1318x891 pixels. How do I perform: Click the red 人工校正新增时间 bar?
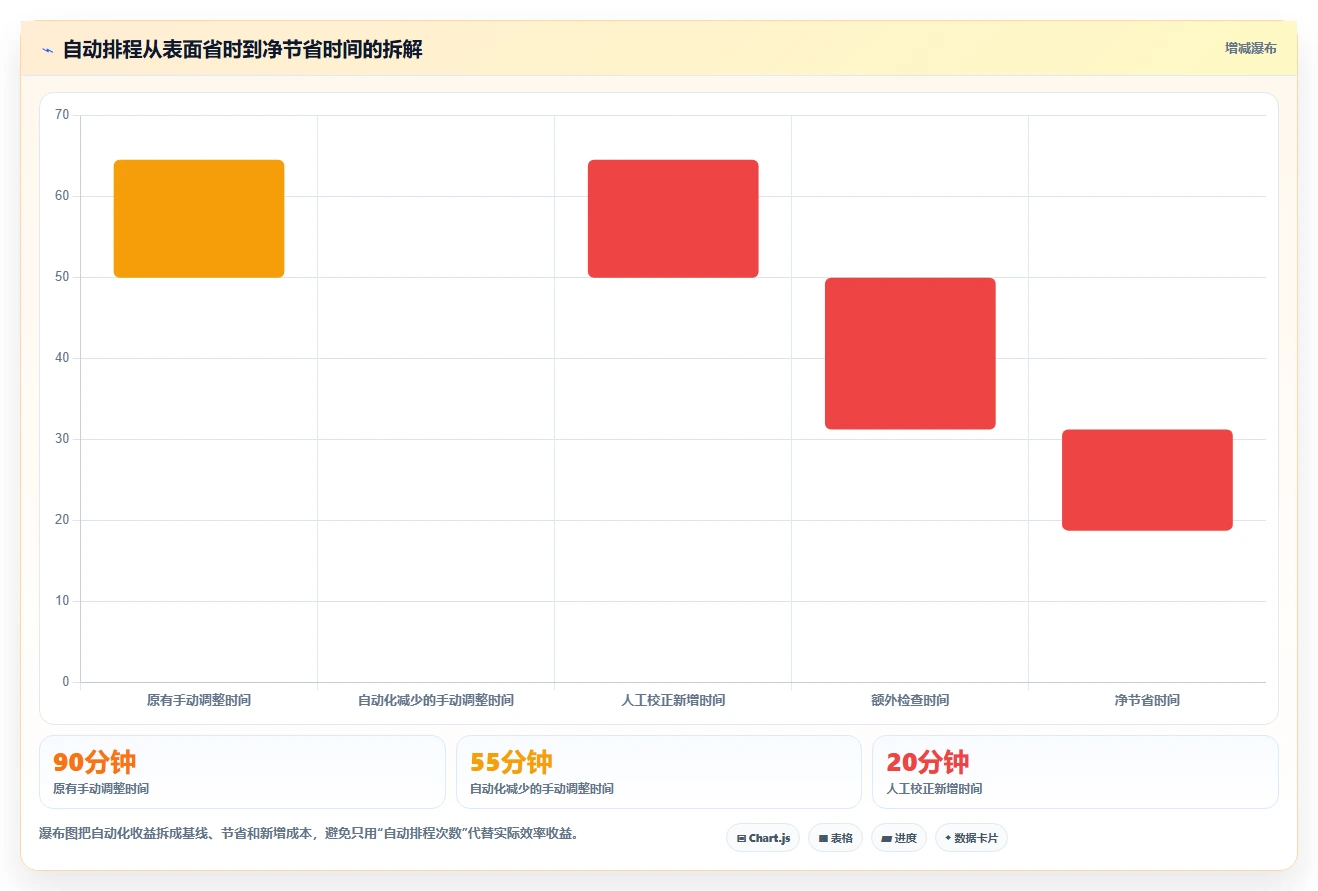673,219
